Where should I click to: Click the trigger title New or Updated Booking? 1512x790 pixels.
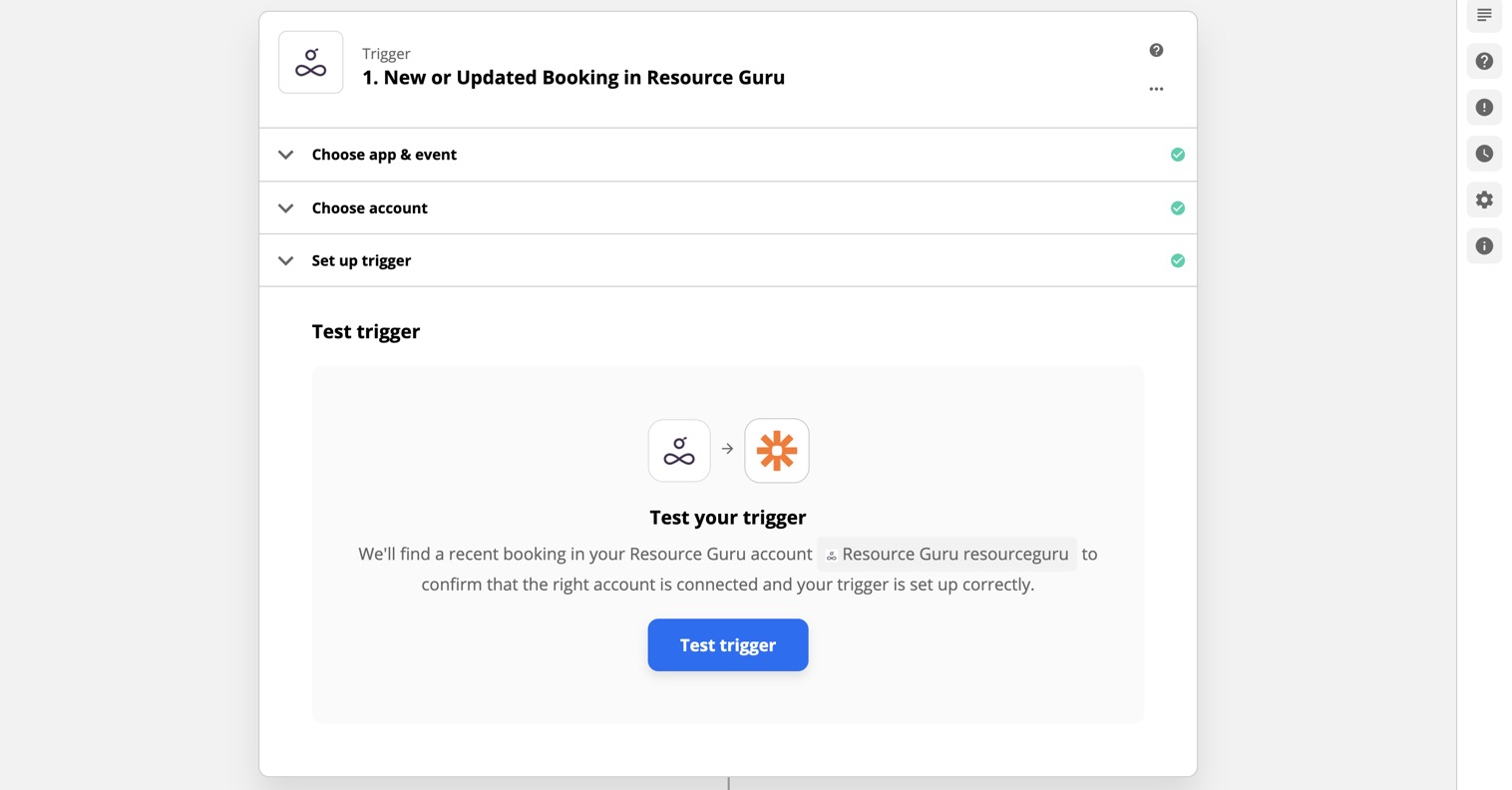click(x=573, y=78)
